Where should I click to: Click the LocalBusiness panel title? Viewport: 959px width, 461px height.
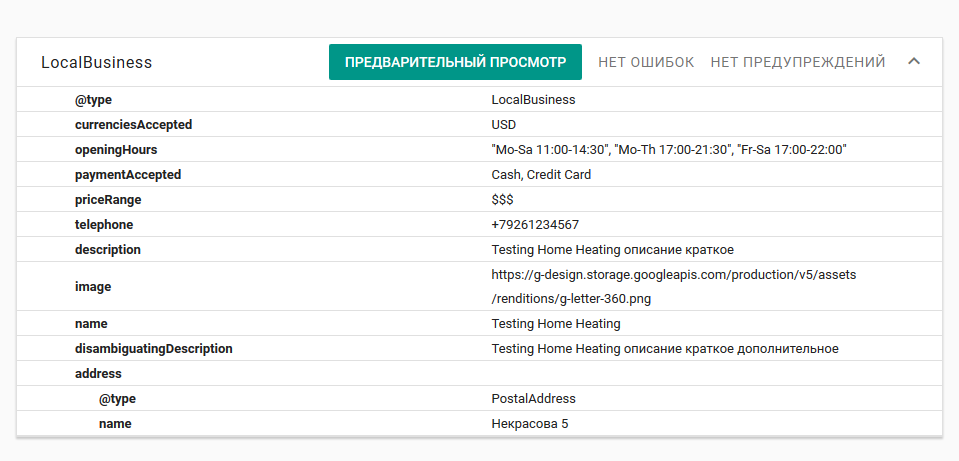click(x=96, y=62)
